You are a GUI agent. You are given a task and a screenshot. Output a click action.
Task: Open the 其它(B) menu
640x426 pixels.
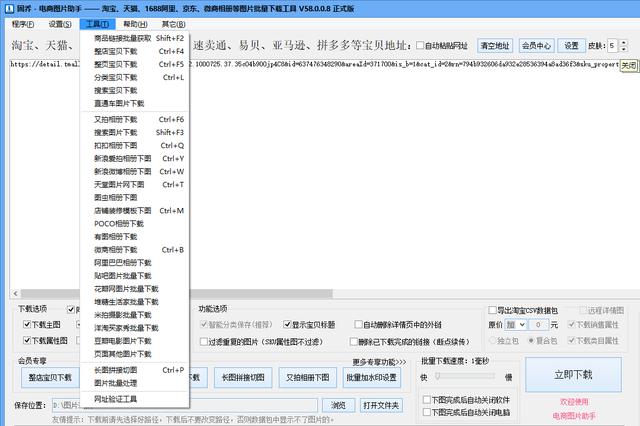[173, 24]
